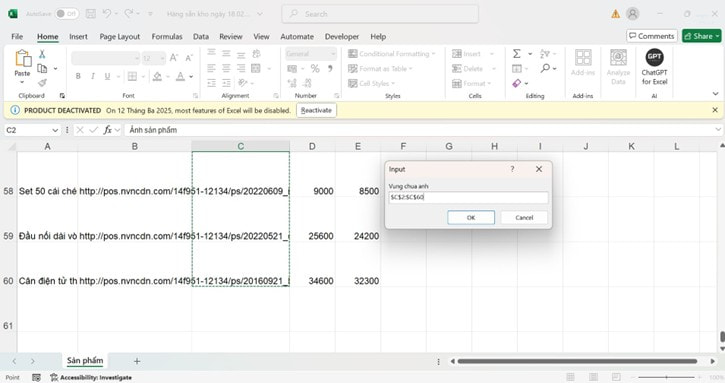Expand the formula bar chevron
The width and height of the screenshot is (725, 383).
[x=718, y=130]
